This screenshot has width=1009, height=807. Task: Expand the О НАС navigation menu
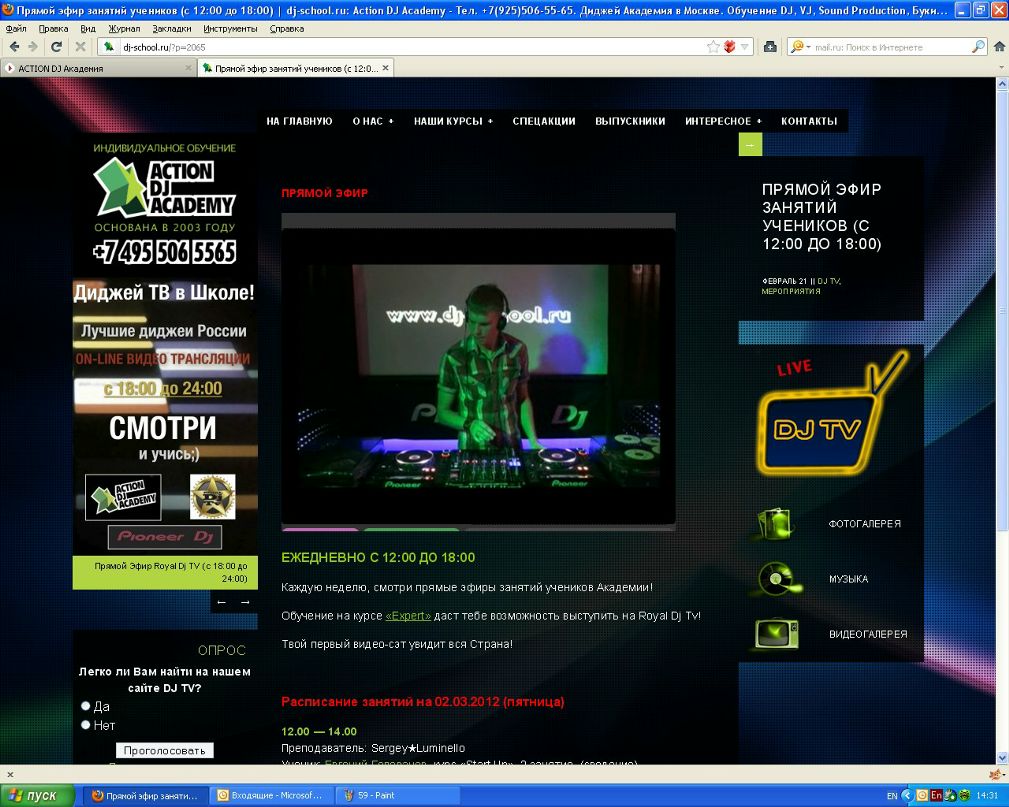[373, 121]
